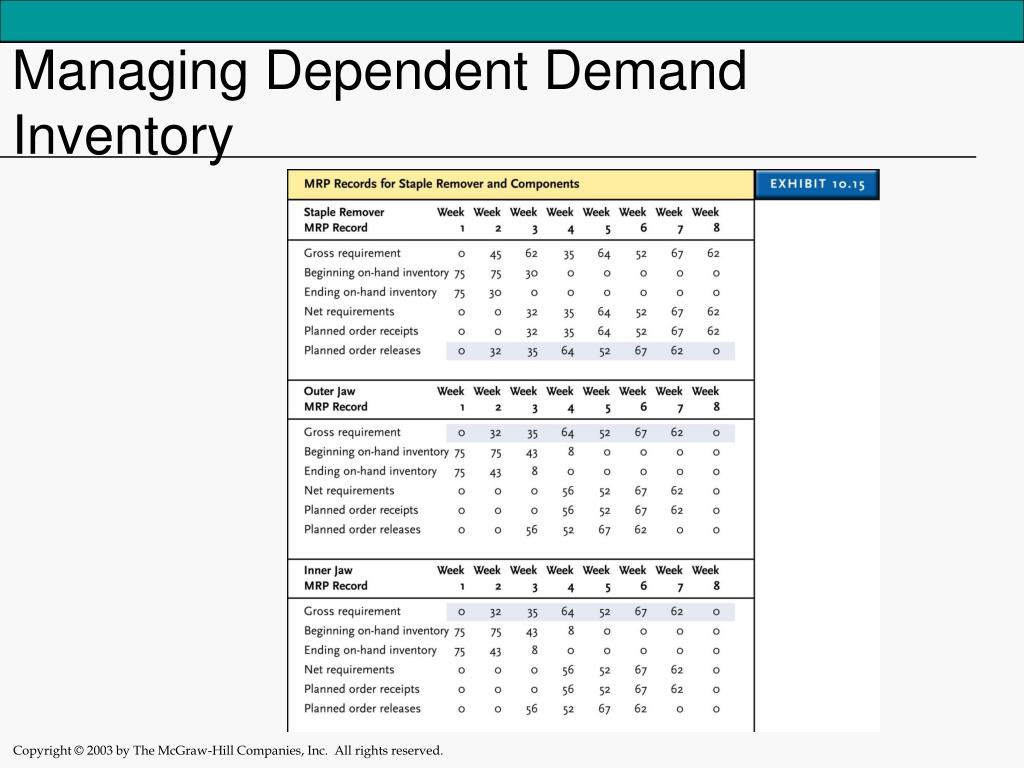This screenshot has width=1024, height=768.
Task: Select Outer Jaw planned order releases 56 in week 3
Action: pos(532,530)
